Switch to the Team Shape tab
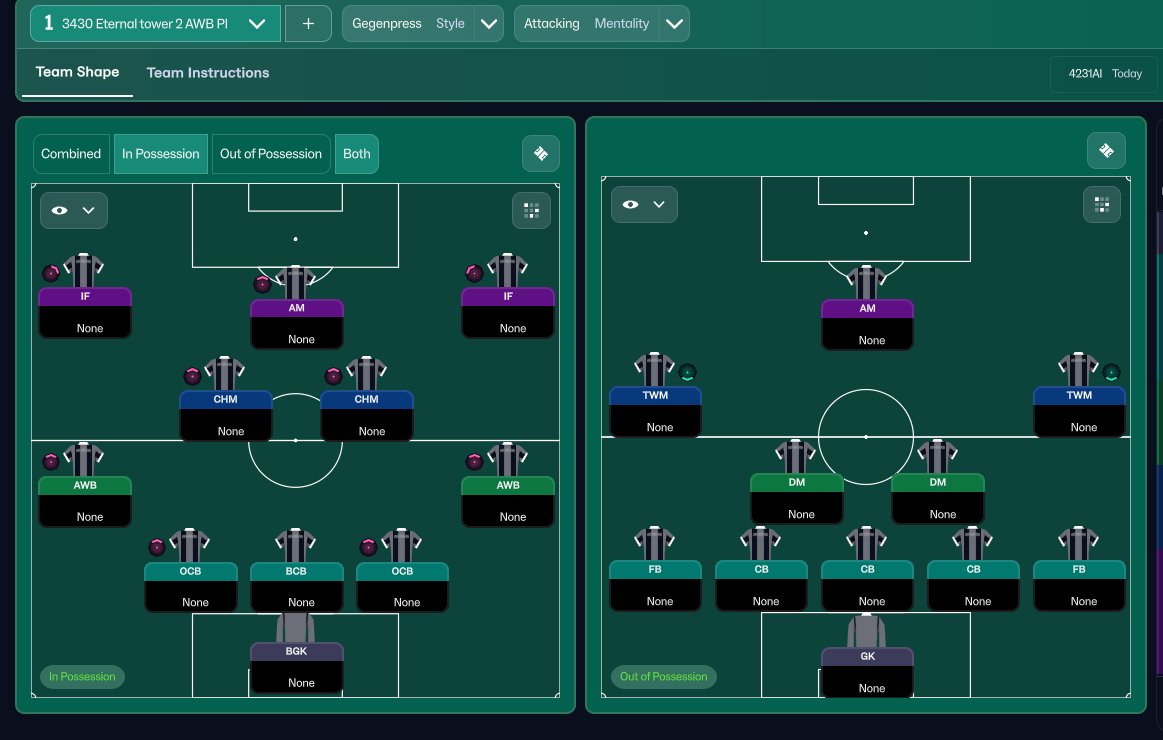 (x=77, y=72)
